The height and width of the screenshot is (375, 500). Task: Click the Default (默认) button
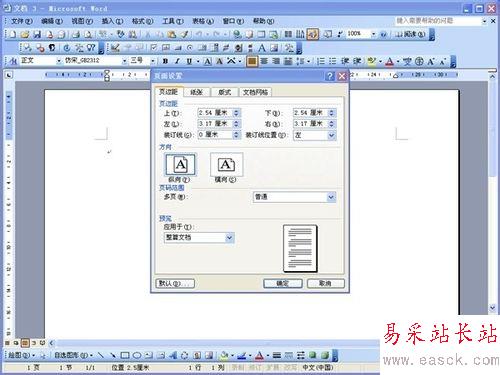click(175, 283)
